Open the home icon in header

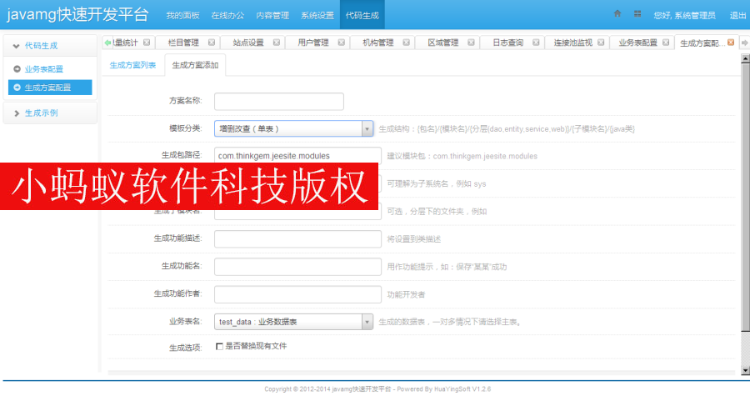(617, 14)
